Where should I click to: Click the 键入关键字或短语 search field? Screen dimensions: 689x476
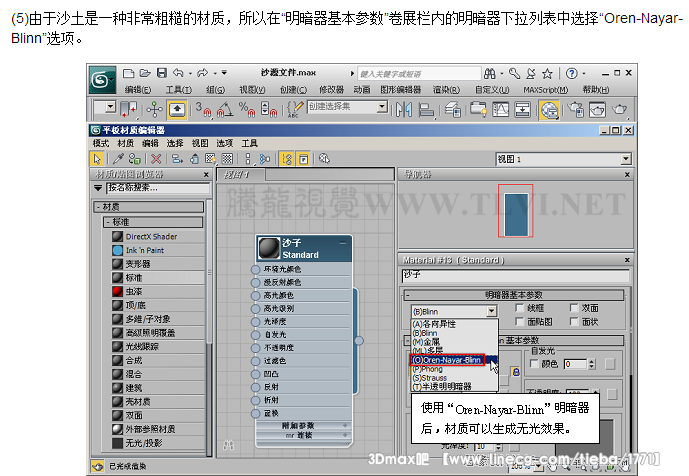[419, 73]
